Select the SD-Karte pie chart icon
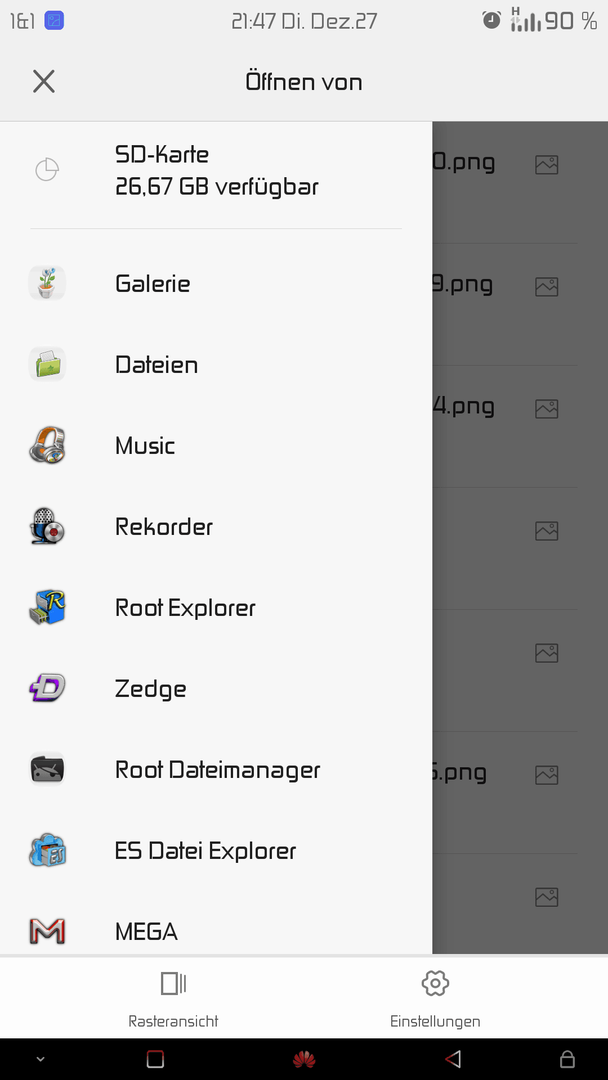 47,169
